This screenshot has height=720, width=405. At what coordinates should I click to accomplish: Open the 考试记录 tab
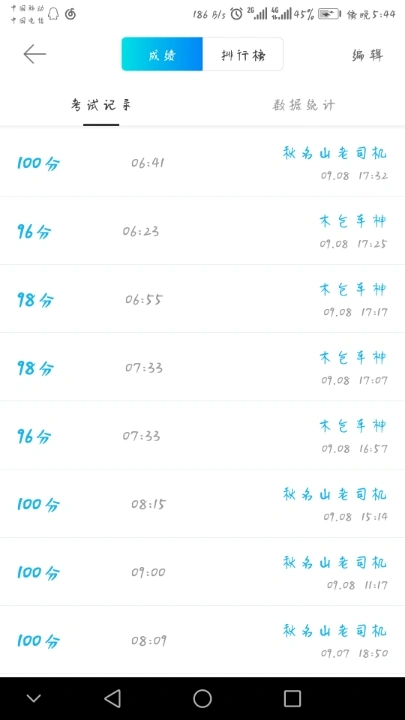point(101,105)
